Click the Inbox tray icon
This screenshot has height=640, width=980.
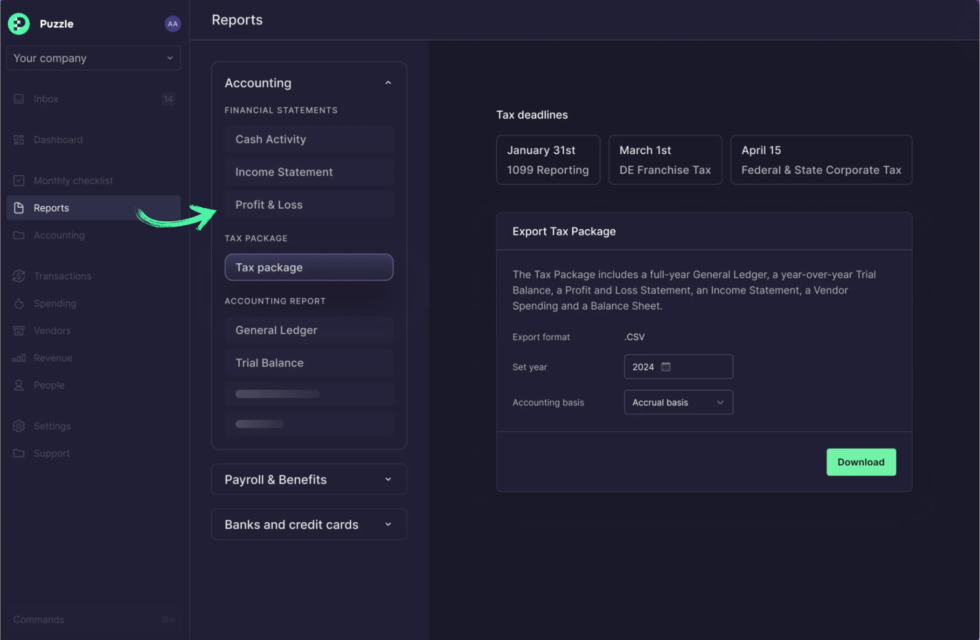[x=19, y=99]
